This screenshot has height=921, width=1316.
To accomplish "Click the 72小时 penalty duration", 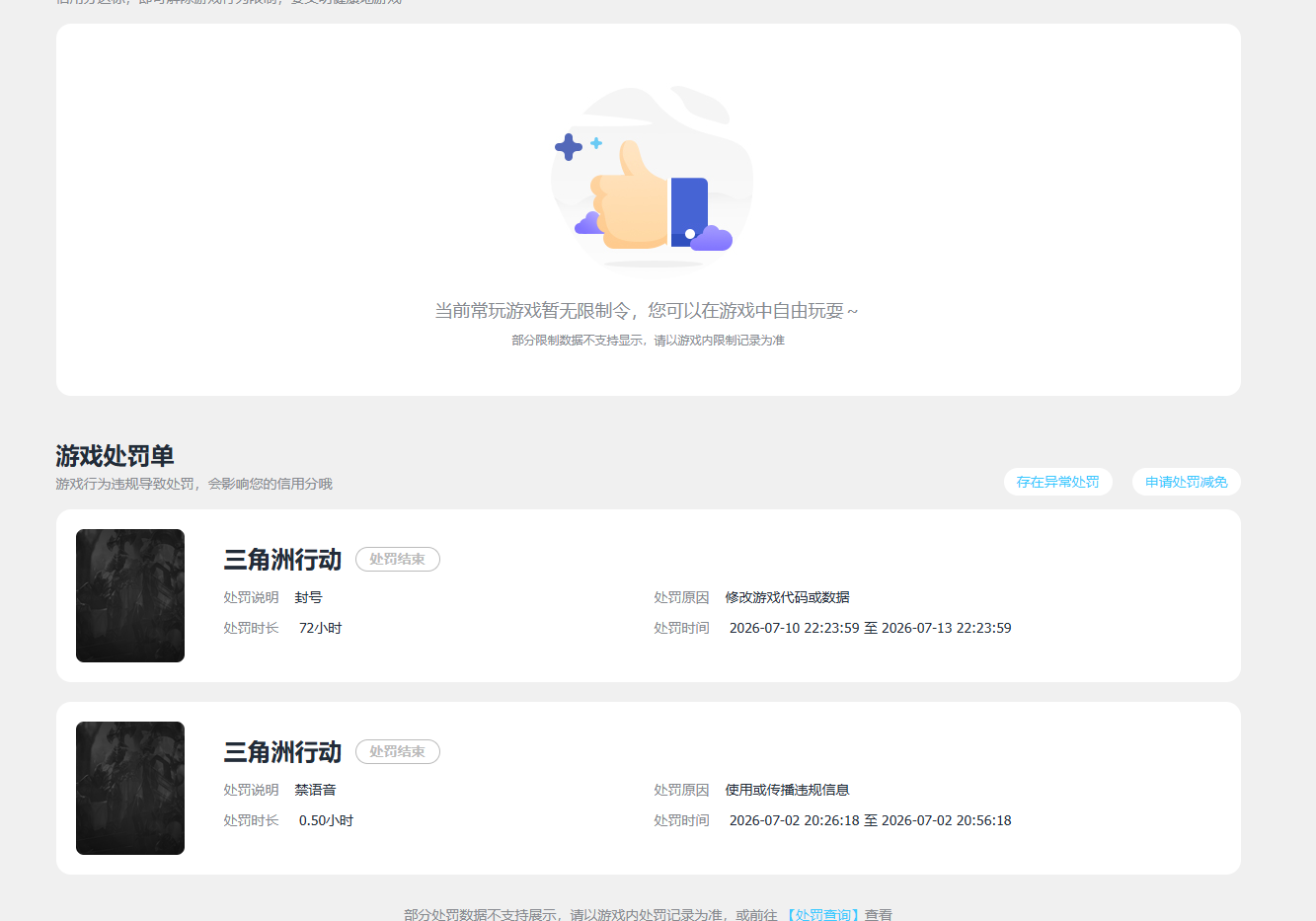I will (x=320, y=628).
